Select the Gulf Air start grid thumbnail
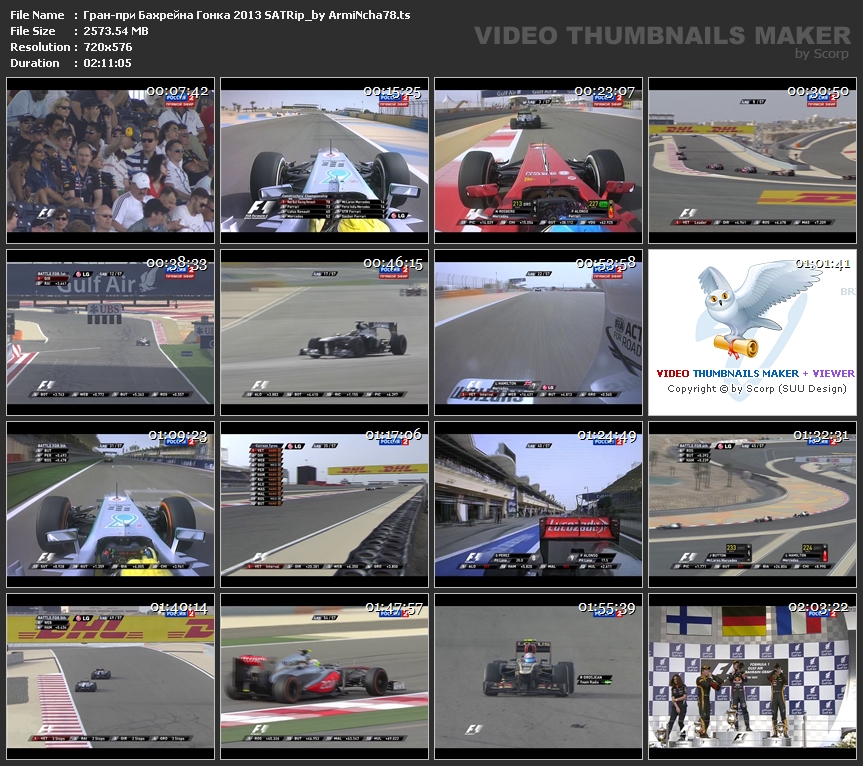The height and width of the screenshot is (766, 863). click(x=110, y=332)
